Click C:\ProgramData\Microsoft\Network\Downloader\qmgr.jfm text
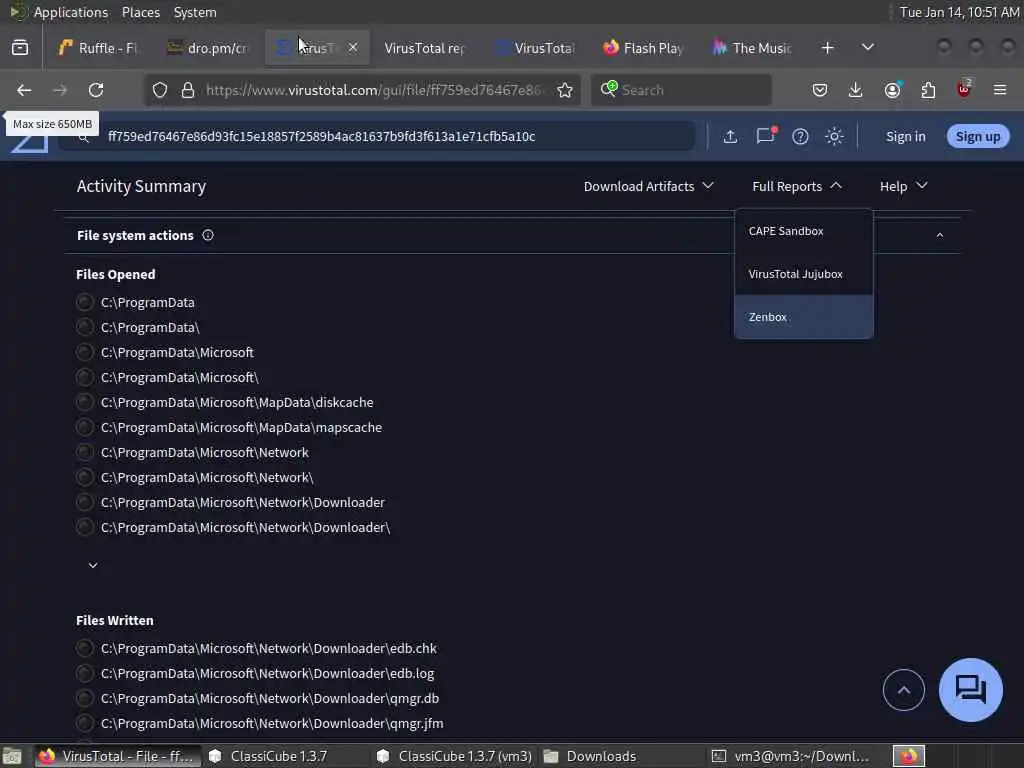Viewport: 1024px width, 768px height. click(x=272, y=724)
